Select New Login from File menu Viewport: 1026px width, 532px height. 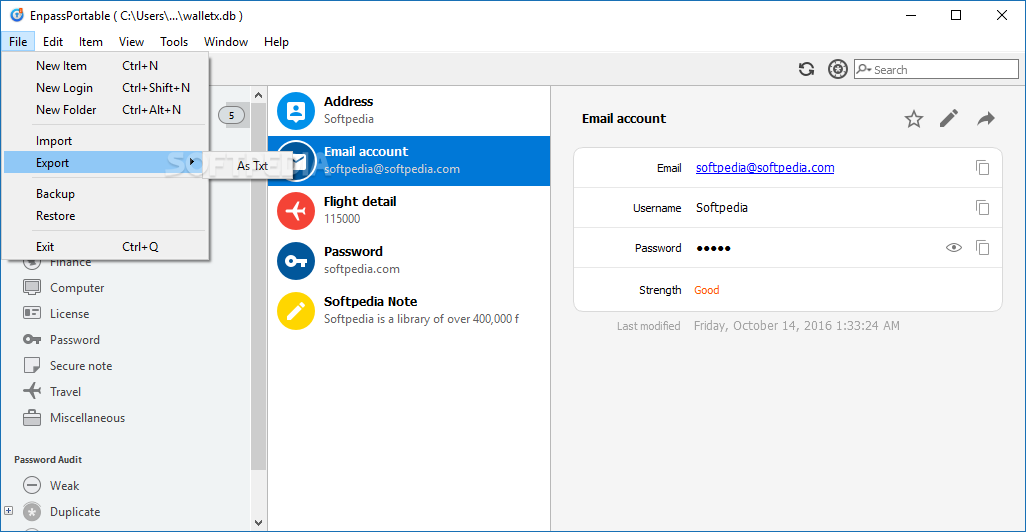pos(106,88)
